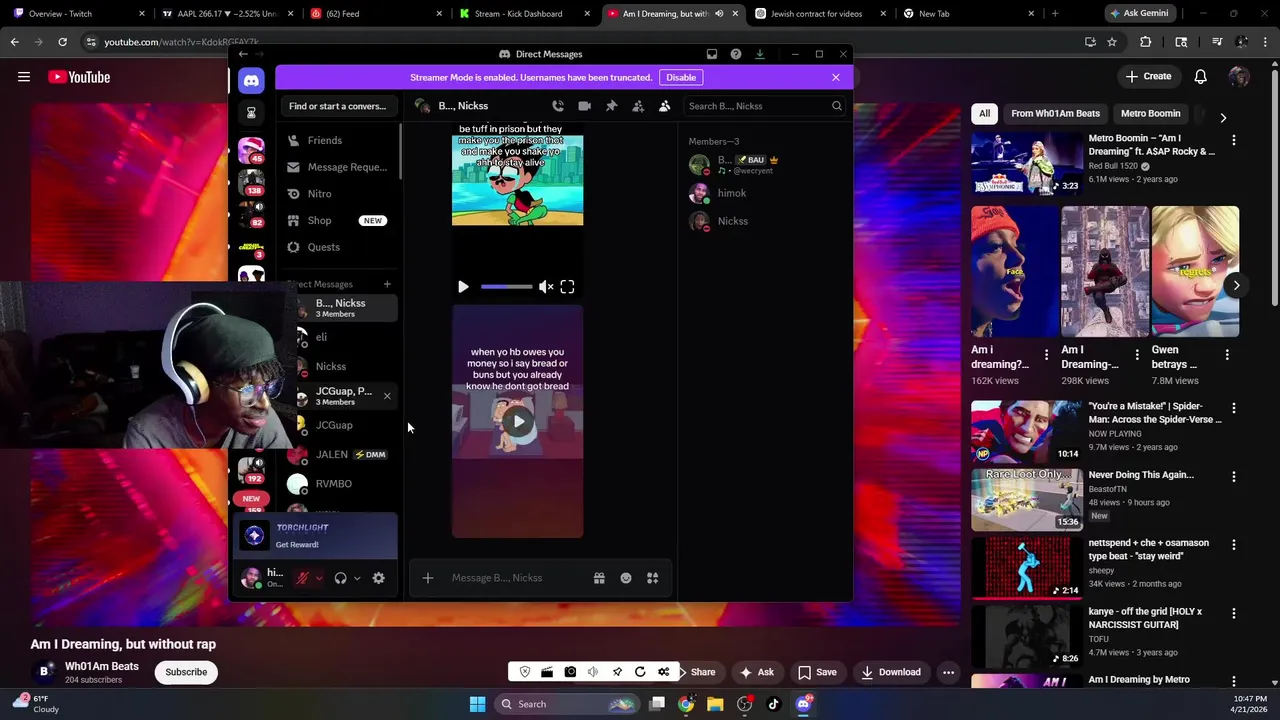The height and width of the screenshot is (720, 1280).
Task: Open Discord user settings gear
Action: pos(378,578)
